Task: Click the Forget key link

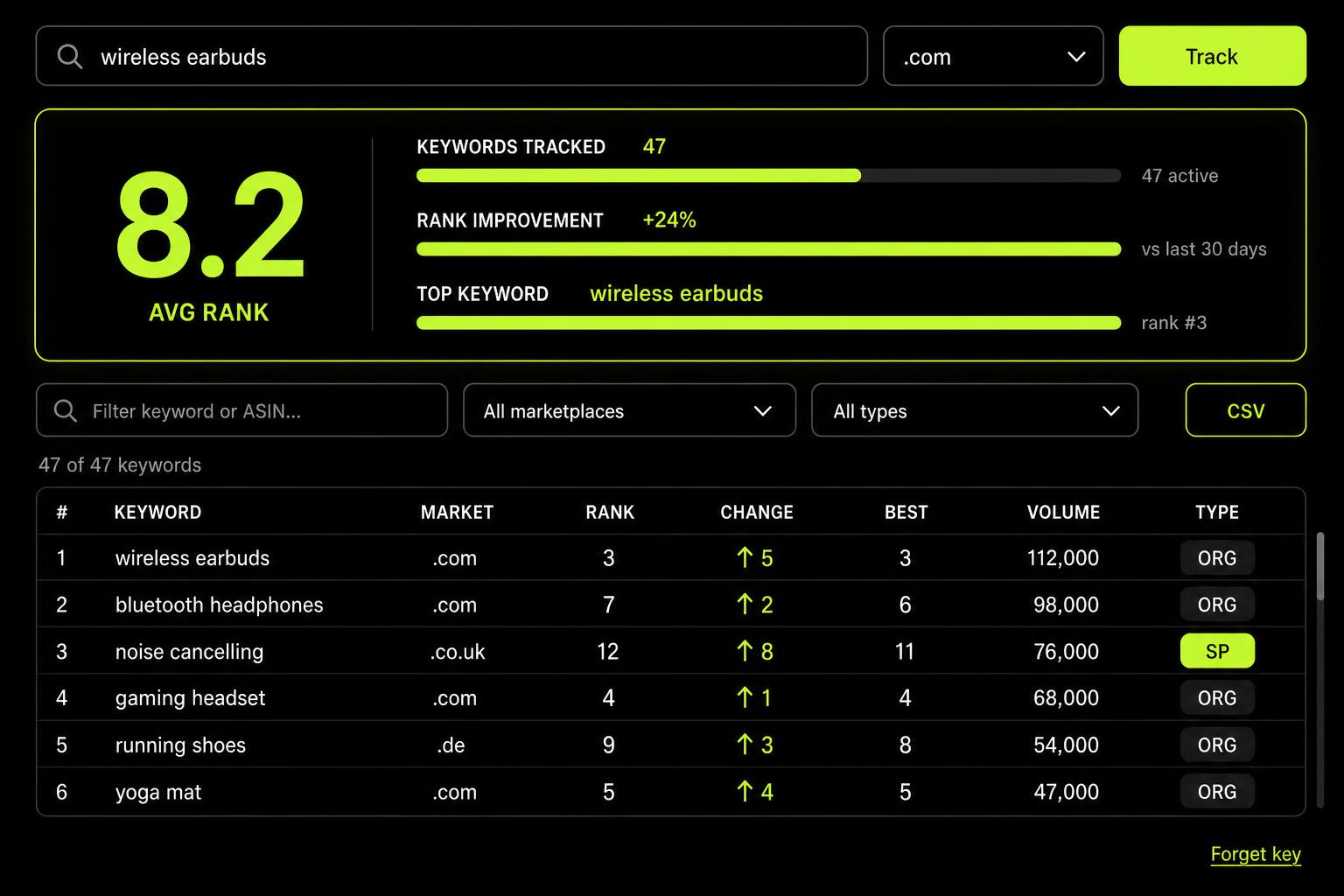Action: (x=1256, y=854)
